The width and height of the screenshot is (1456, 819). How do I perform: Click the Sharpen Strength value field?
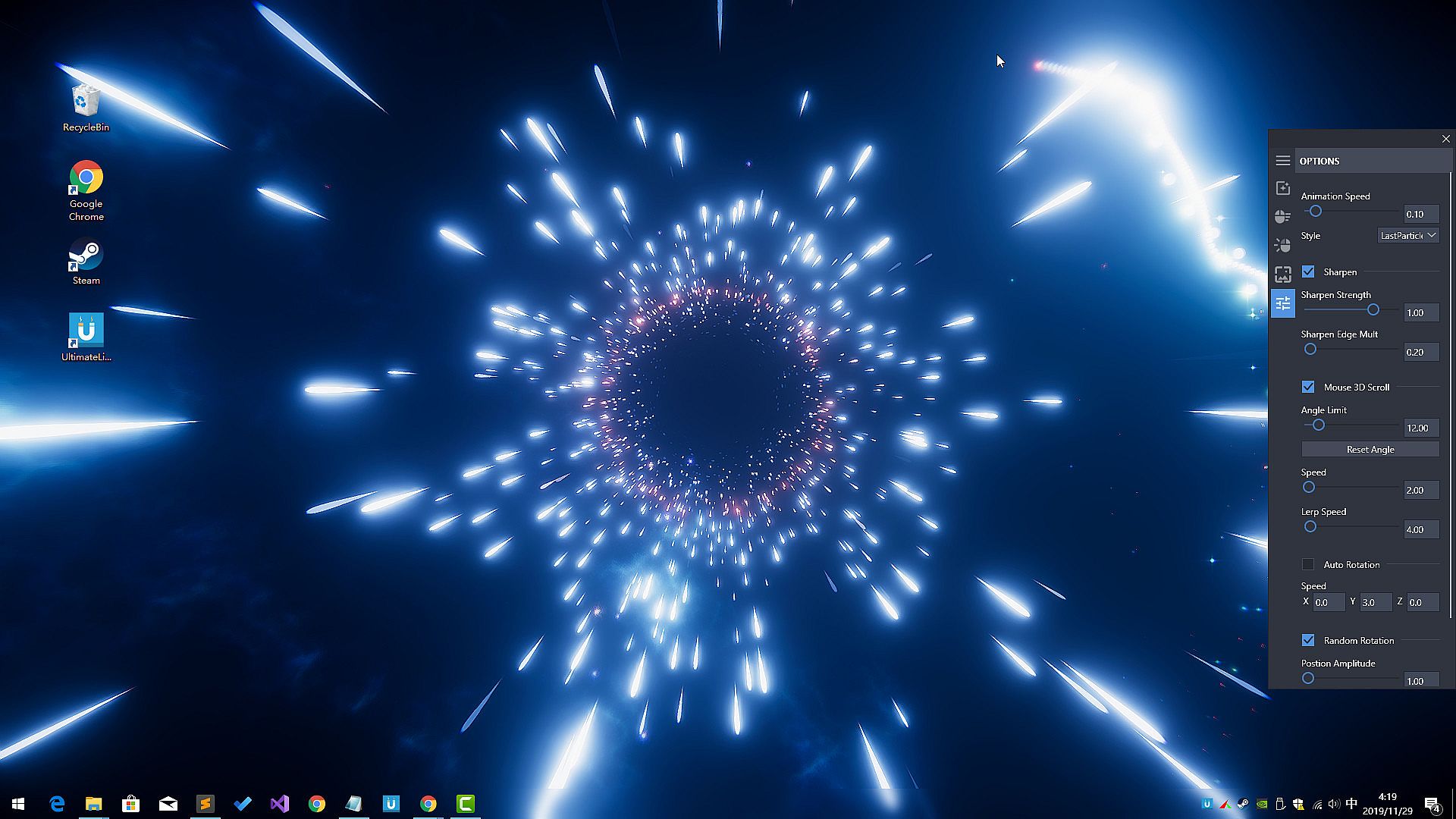point(1420,312)
